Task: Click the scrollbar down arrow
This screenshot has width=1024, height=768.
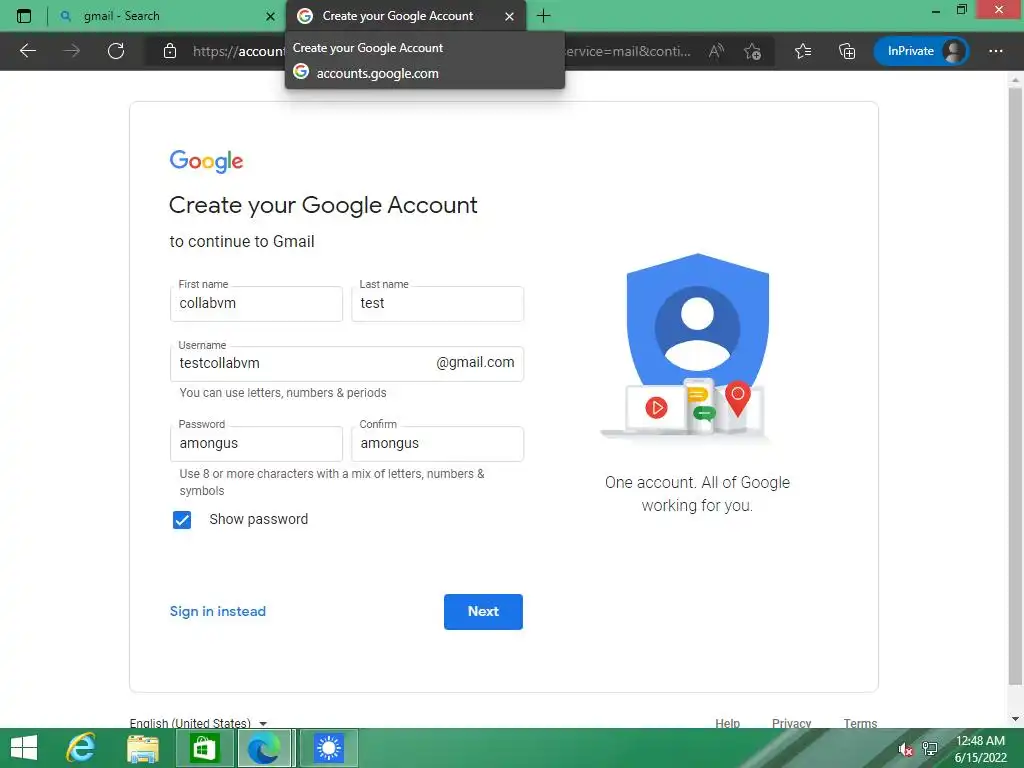Action: click(1016, 719)
